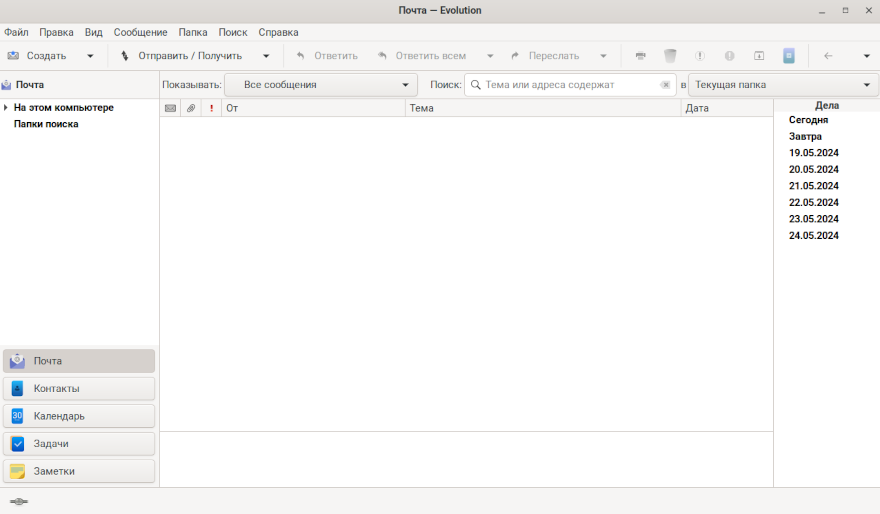Click the Создать new message button

[38, 56]
